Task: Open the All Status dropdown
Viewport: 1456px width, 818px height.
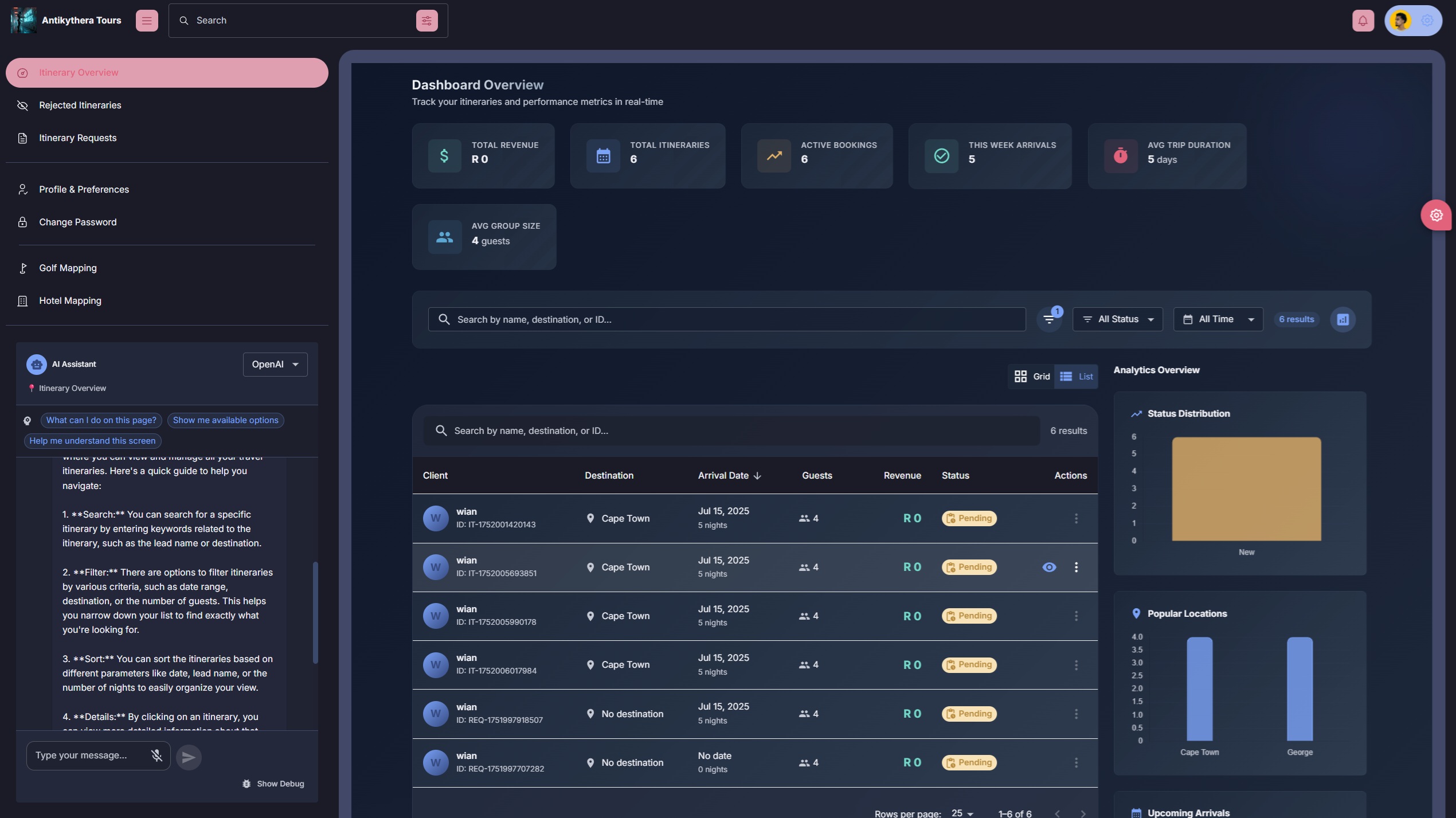Action: click(1117, 319)
